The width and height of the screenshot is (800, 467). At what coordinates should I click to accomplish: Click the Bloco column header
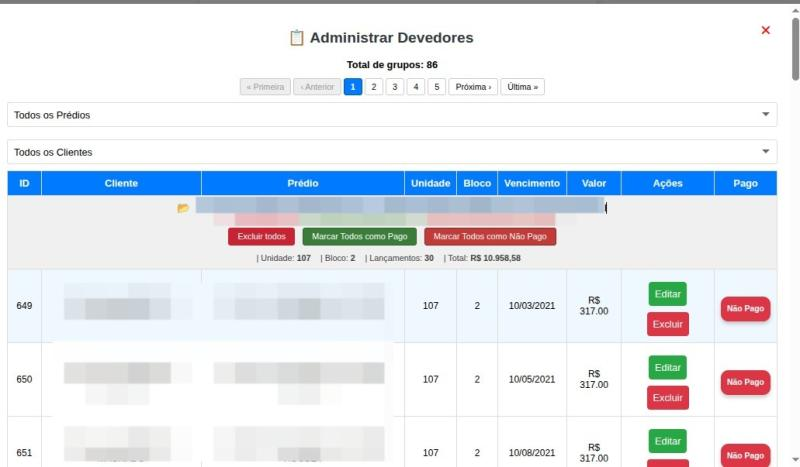tap(477, 183)
